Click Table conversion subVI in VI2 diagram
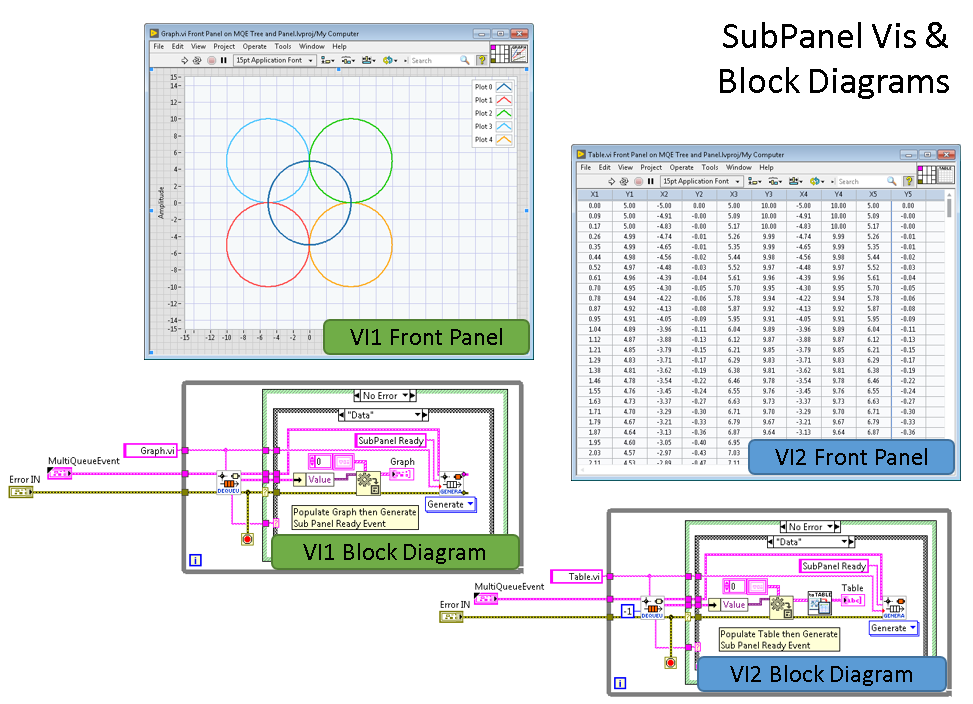 820,603
